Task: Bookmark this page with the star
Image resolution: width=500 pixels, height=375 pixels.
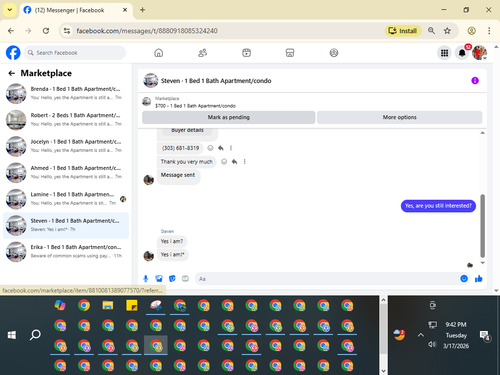Action: [x=447, y=31]
